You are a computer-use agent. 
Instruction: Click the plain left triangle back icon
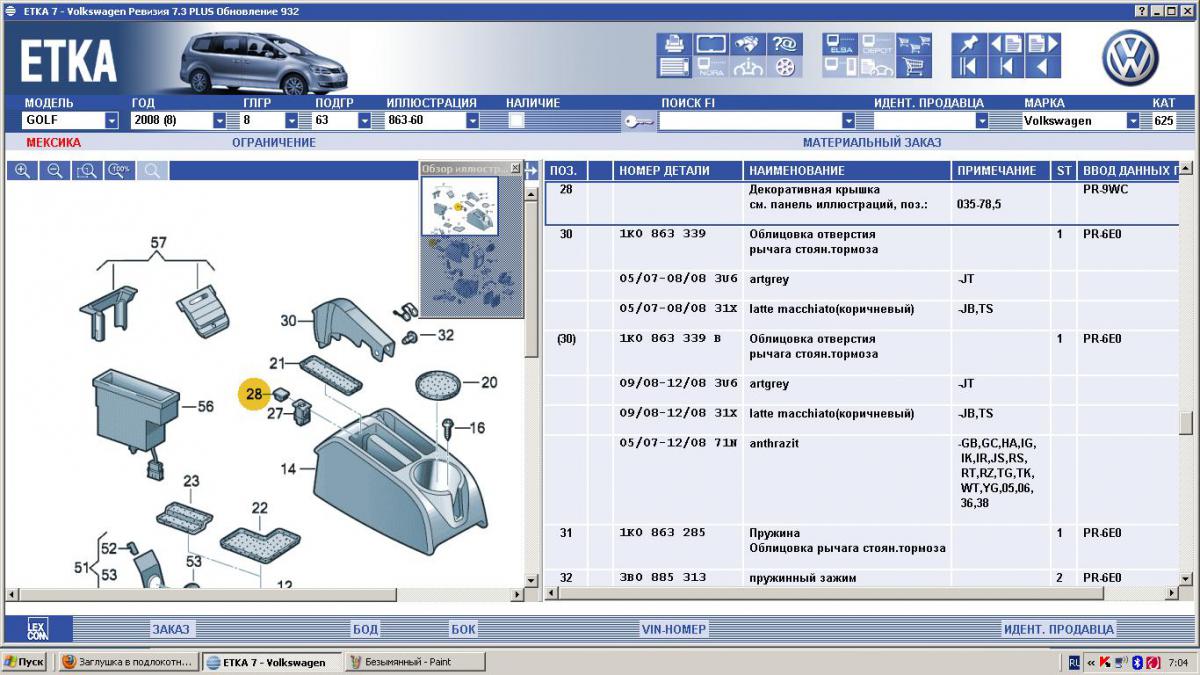point(1043,67)
